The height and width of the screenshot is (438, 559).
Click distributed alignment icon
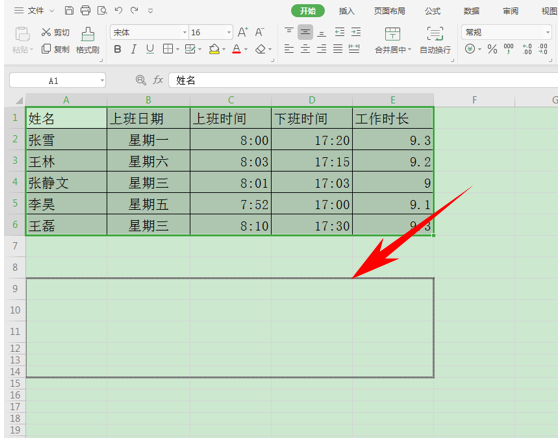coord(354,49)
